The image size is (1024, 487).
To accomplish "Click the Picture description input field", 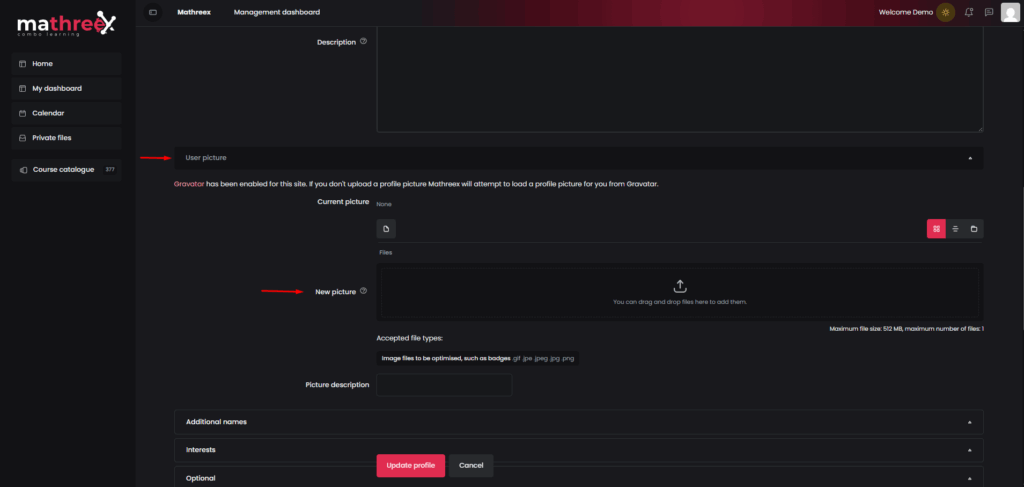I will coord(444,385).
